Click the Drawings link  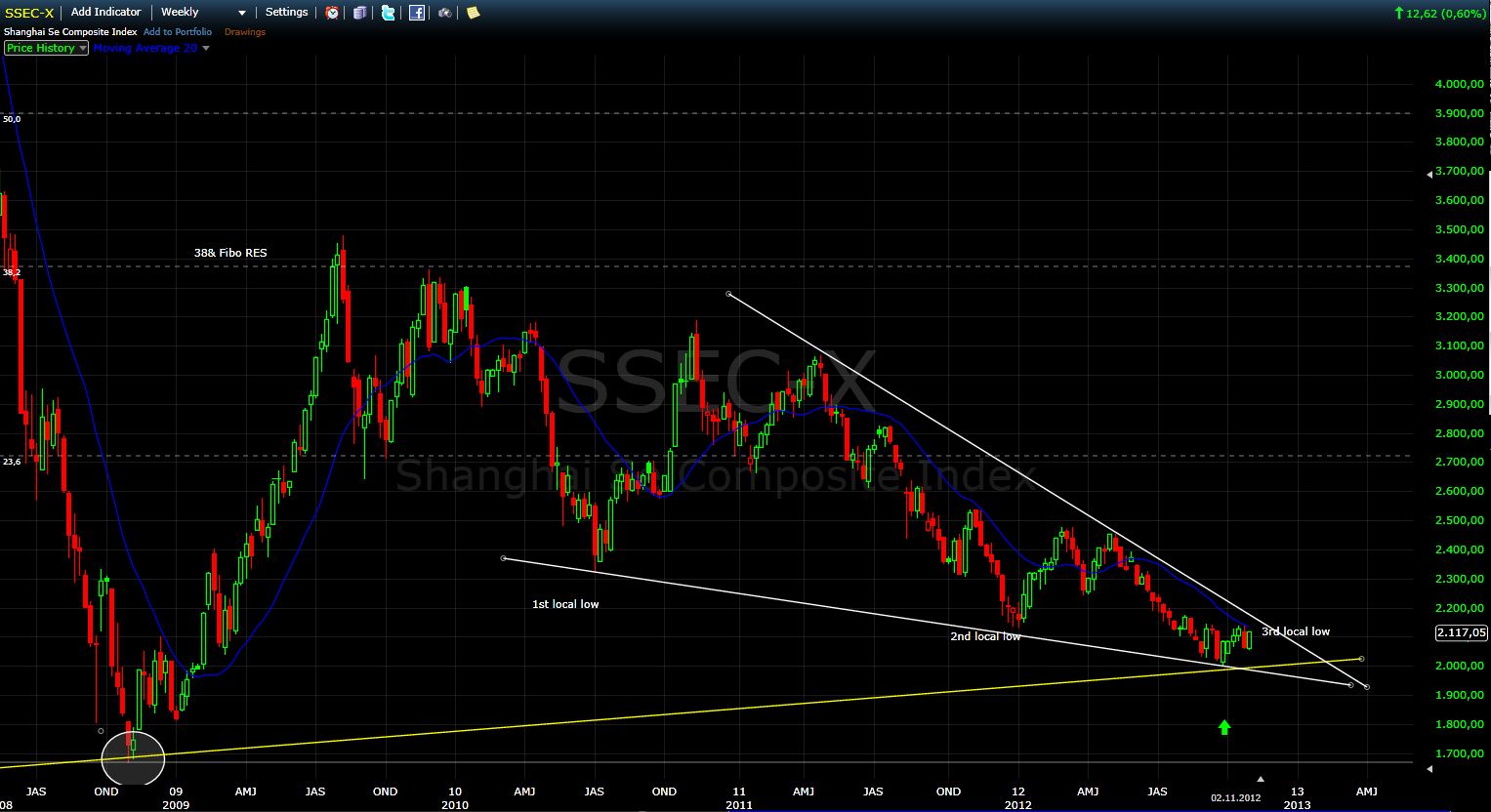click(245, 32)
